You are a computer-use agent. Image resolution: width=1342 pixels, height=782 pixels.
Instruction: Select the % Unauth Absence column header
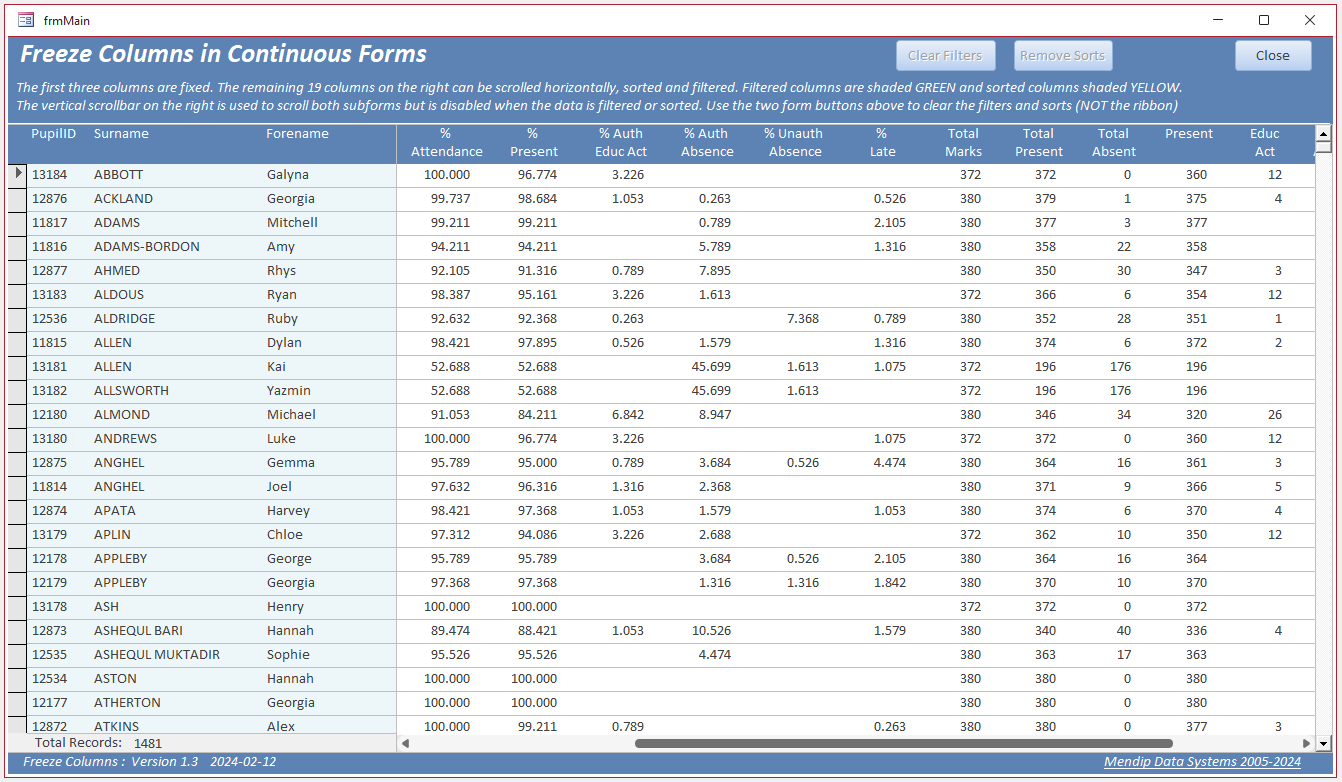[x=794, y=143]
